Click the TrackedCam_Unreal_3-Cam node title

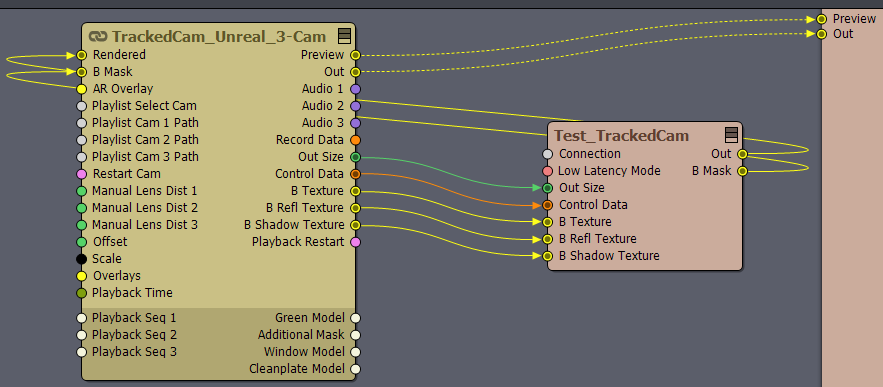coord(219,37)
